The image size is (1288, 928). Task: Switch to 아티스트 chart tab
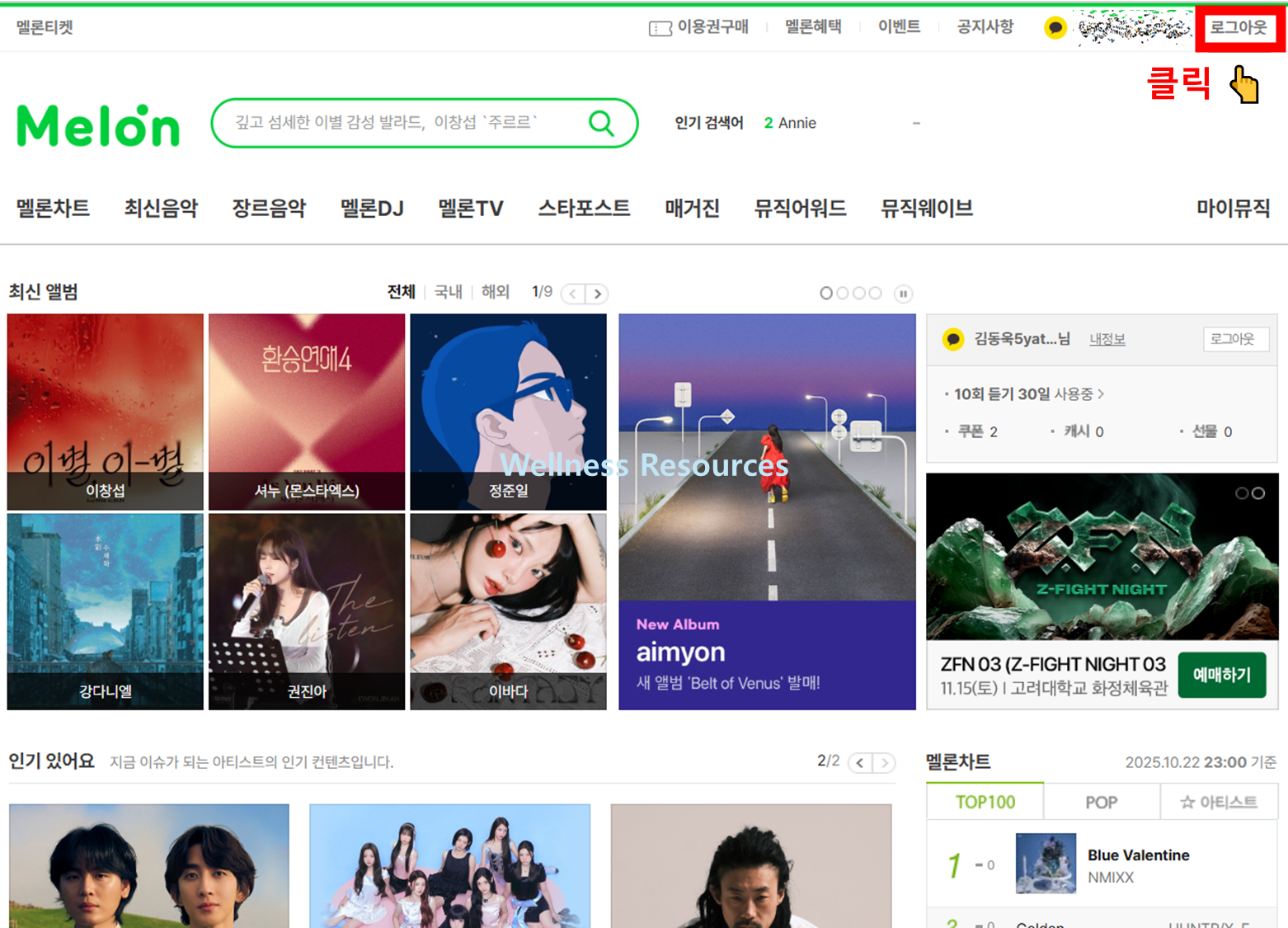coord(1219,802)
